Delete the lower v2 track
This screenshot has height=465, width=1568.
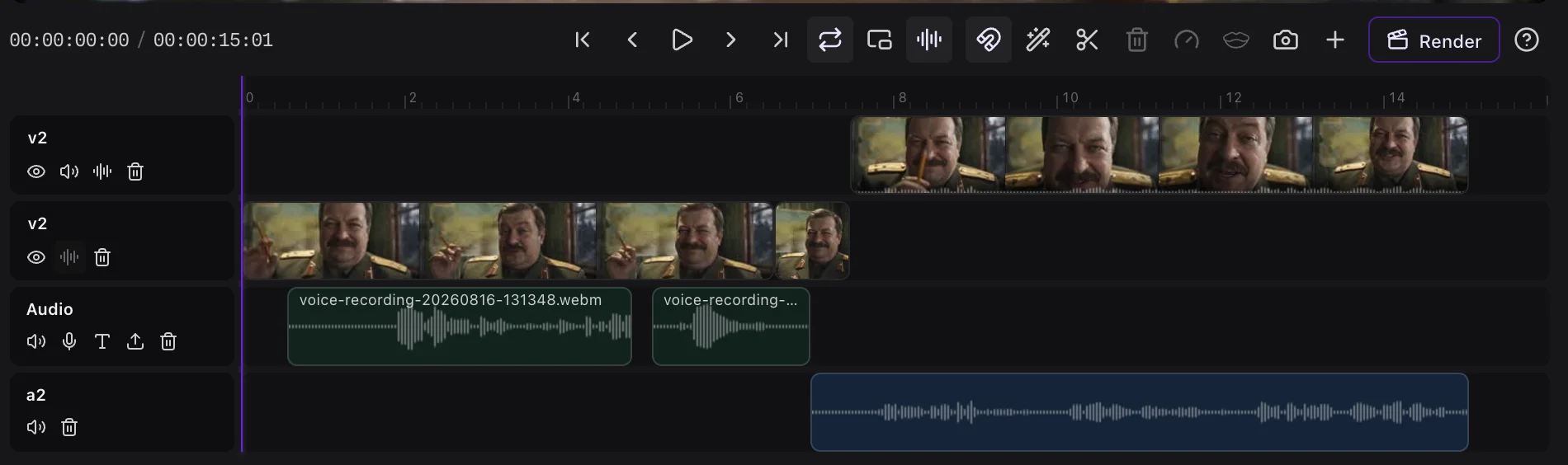click(102, 257)
